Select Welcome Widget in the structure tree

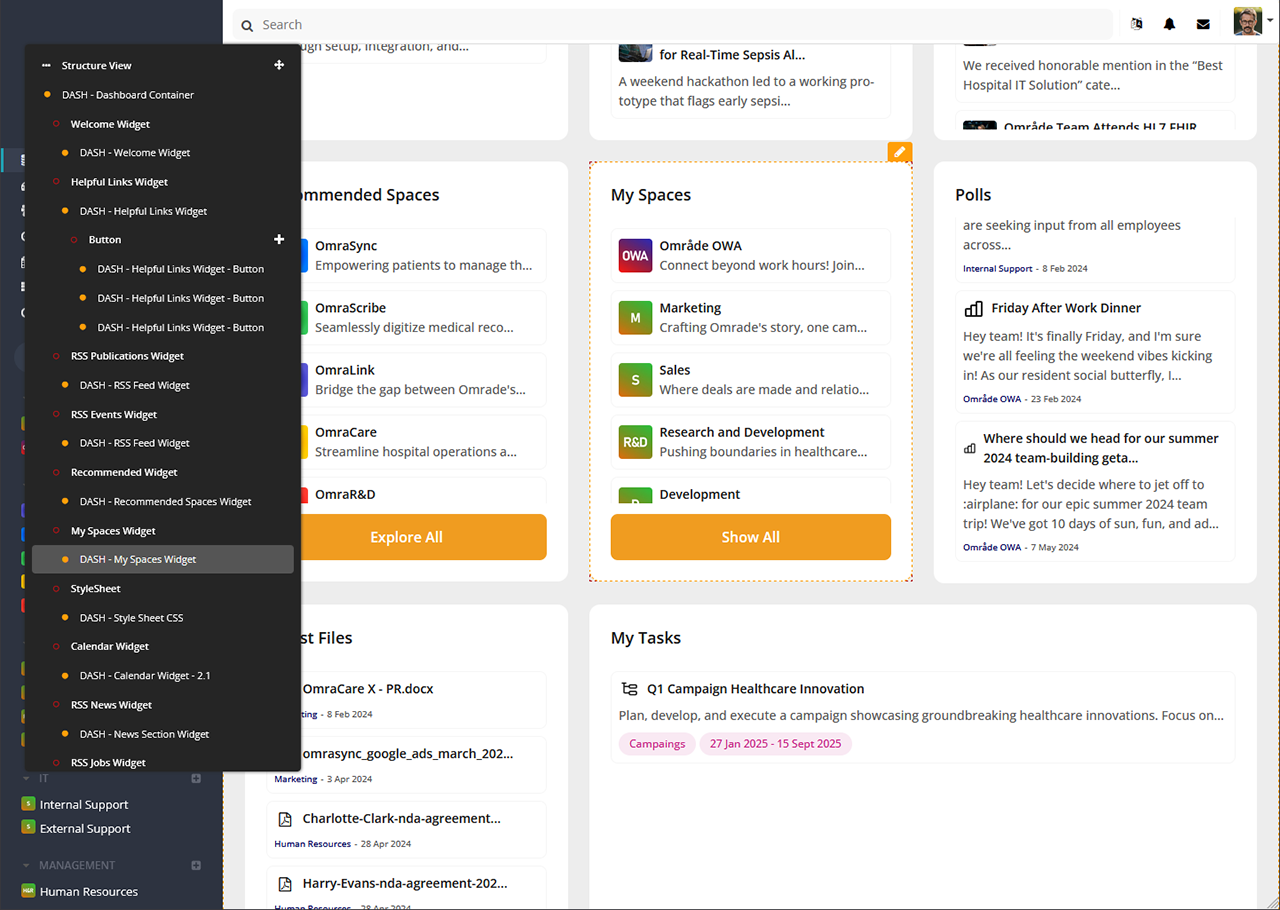click(x=110, y=124)
